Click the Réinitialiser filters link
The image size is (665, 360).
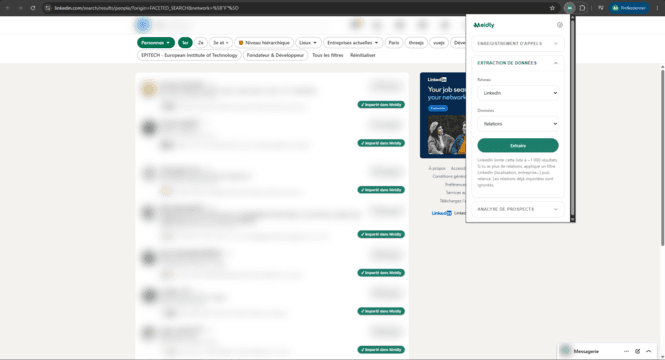(363, 55)
